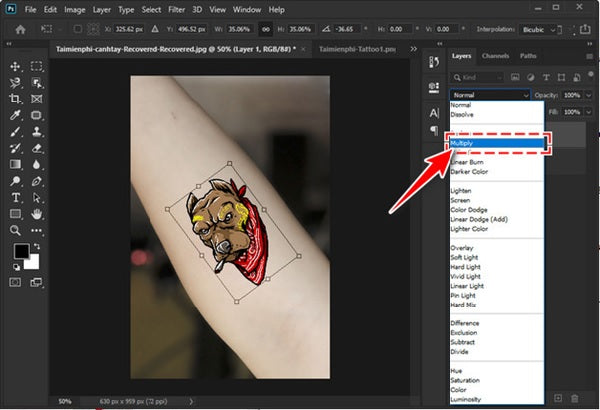600x410 pixels.
Task: Select the Eyedropper tool
Action: coord(15,115)
